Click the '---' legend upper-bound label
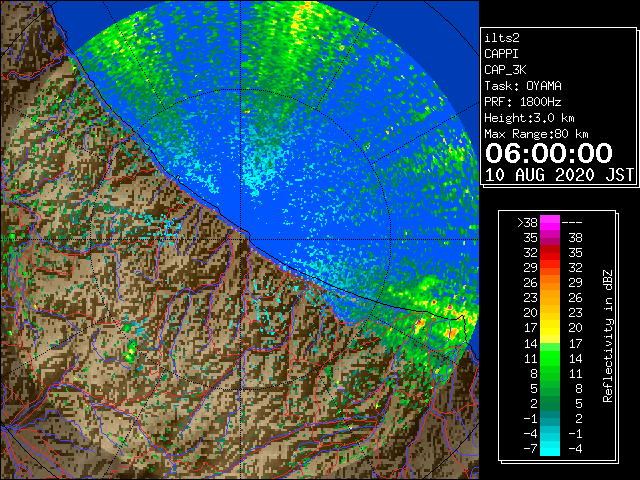The height and width of the screenshot is (480, 640). [x=572, y=223]
